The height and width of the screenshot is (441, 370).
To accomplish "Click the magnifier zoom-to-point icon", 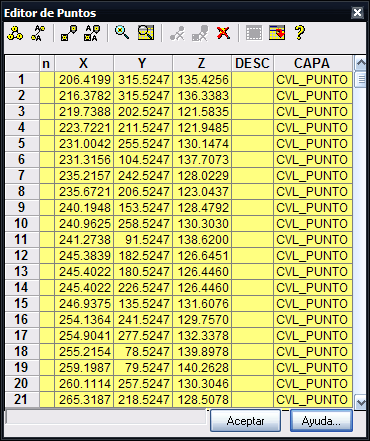I will point(122,33).
